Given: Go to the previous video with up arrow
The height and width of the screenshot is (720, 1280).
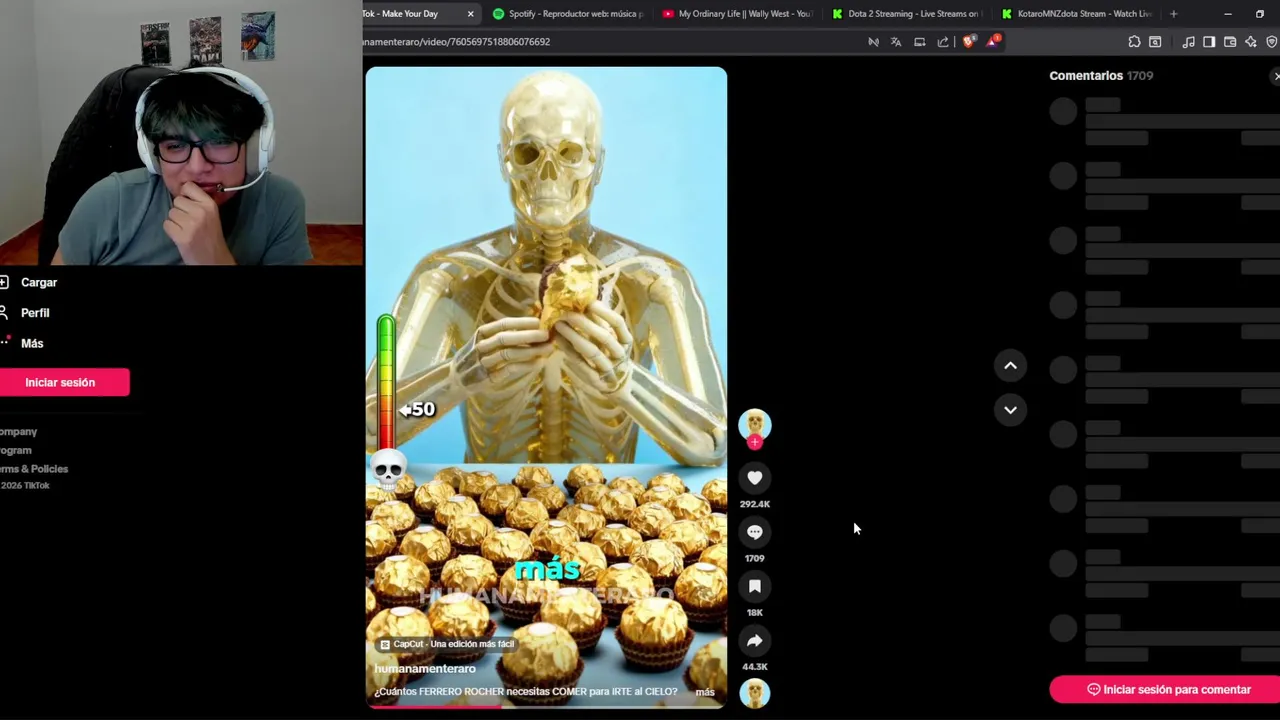Looking at the screenshot, I should tap(1010, 366).
